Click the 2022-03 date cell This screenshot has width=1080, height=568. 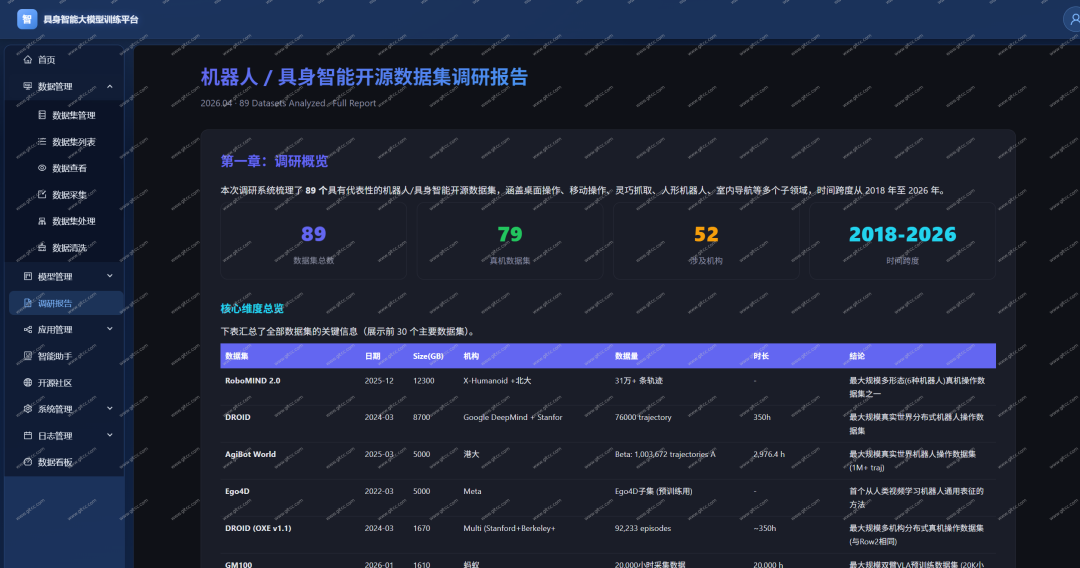379,492
